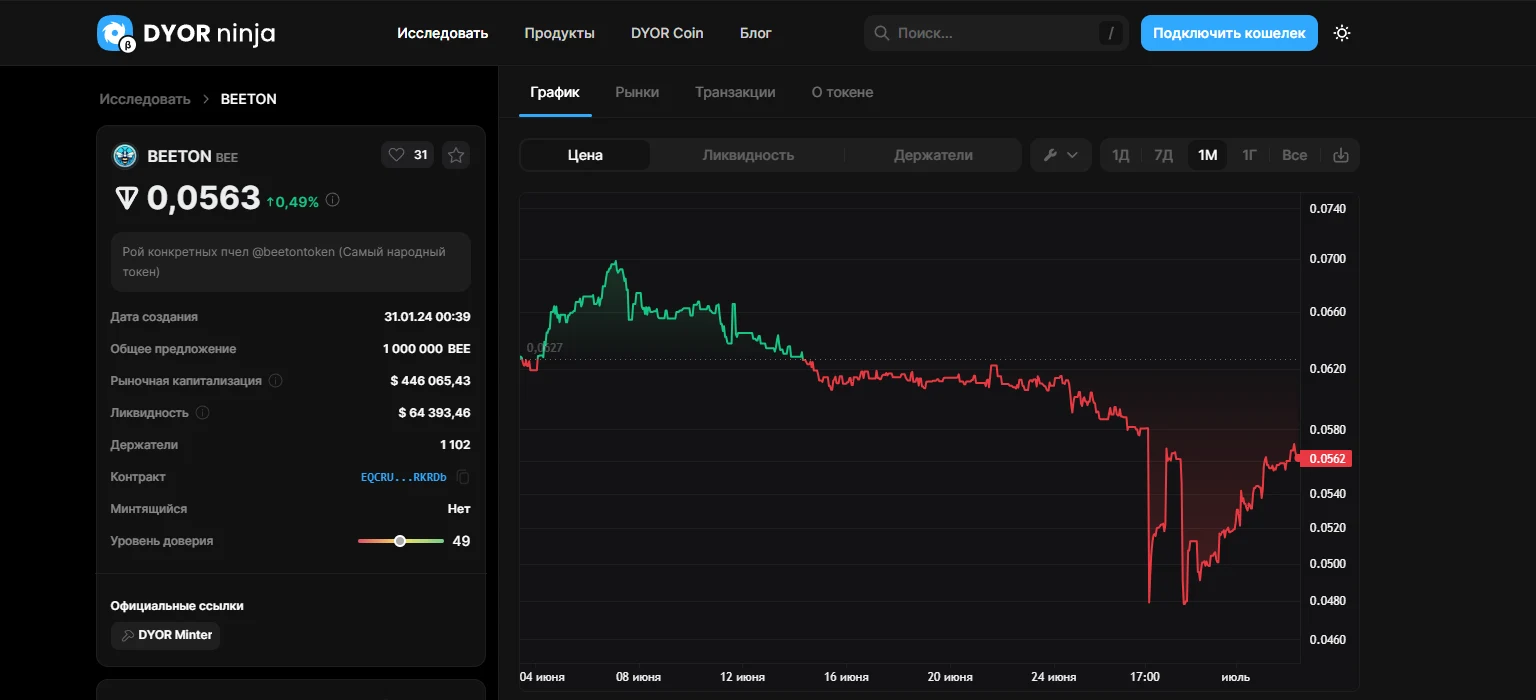This screenshot has width=1536, height=700.
Task: Click the trust level slider handle
Action: coord(400,541)
